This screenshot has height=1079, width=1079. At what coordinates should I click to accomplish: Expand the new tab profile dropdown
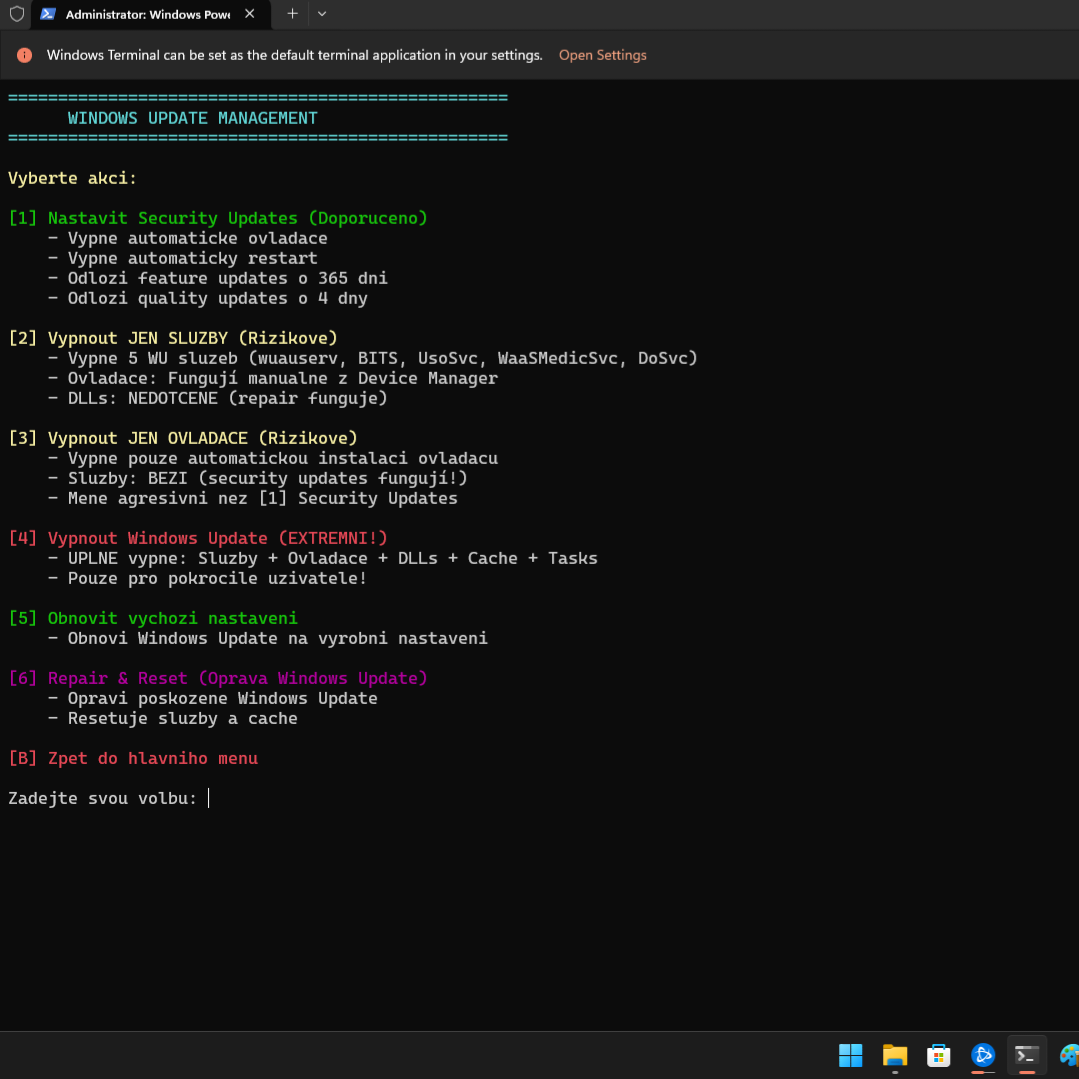(321, 14)
